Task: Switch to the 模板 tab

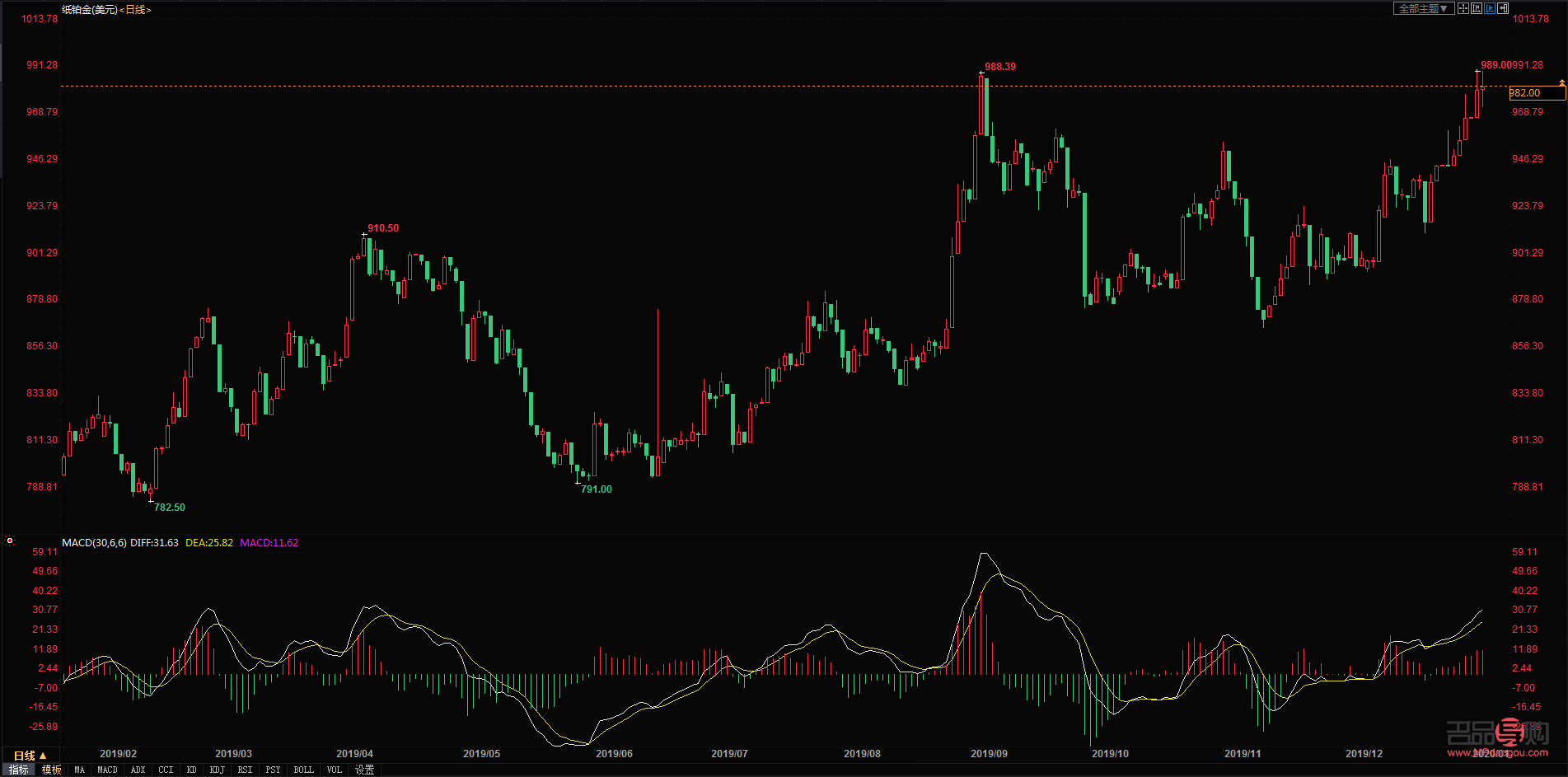Action: [52, 769]
